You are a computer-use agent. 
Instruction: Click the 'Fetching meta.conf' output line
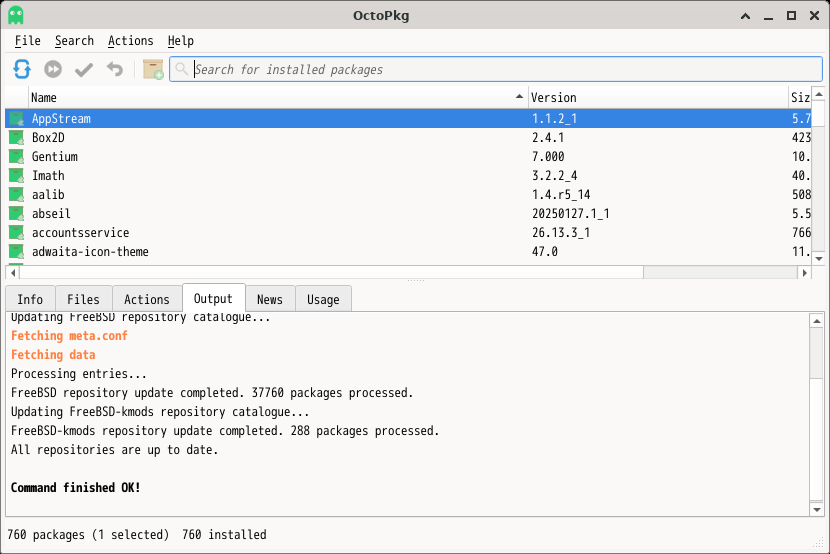pos(69,336)
